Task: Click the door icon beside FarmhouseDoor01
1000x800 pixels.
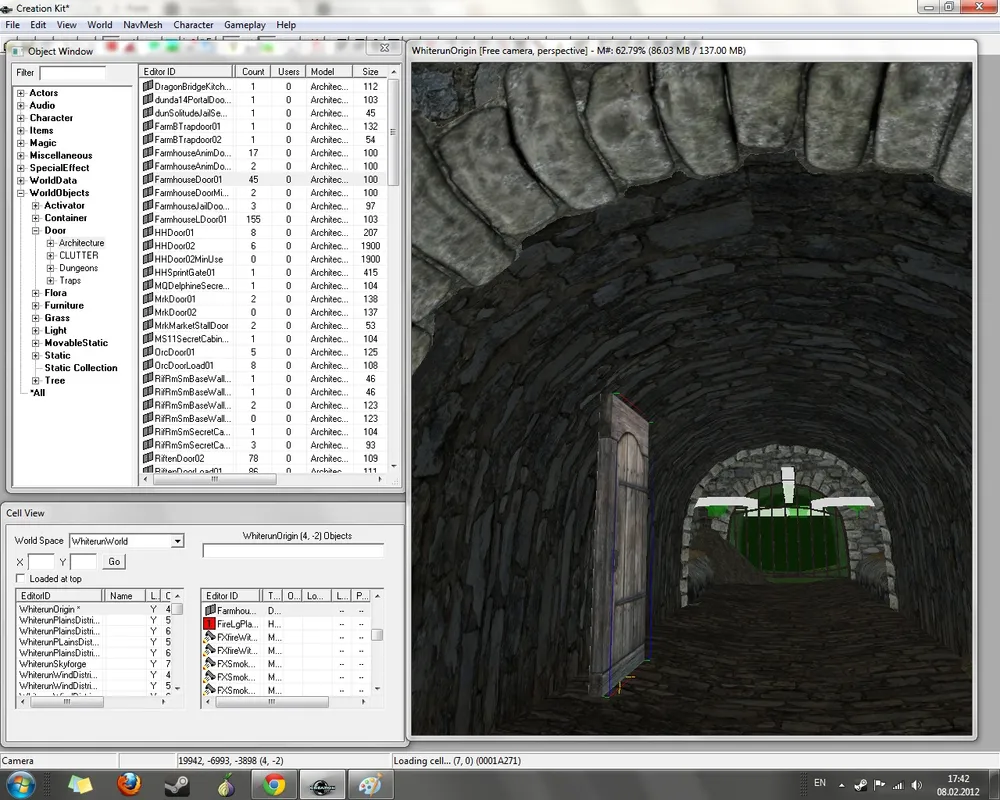Action: pos(148,180)
